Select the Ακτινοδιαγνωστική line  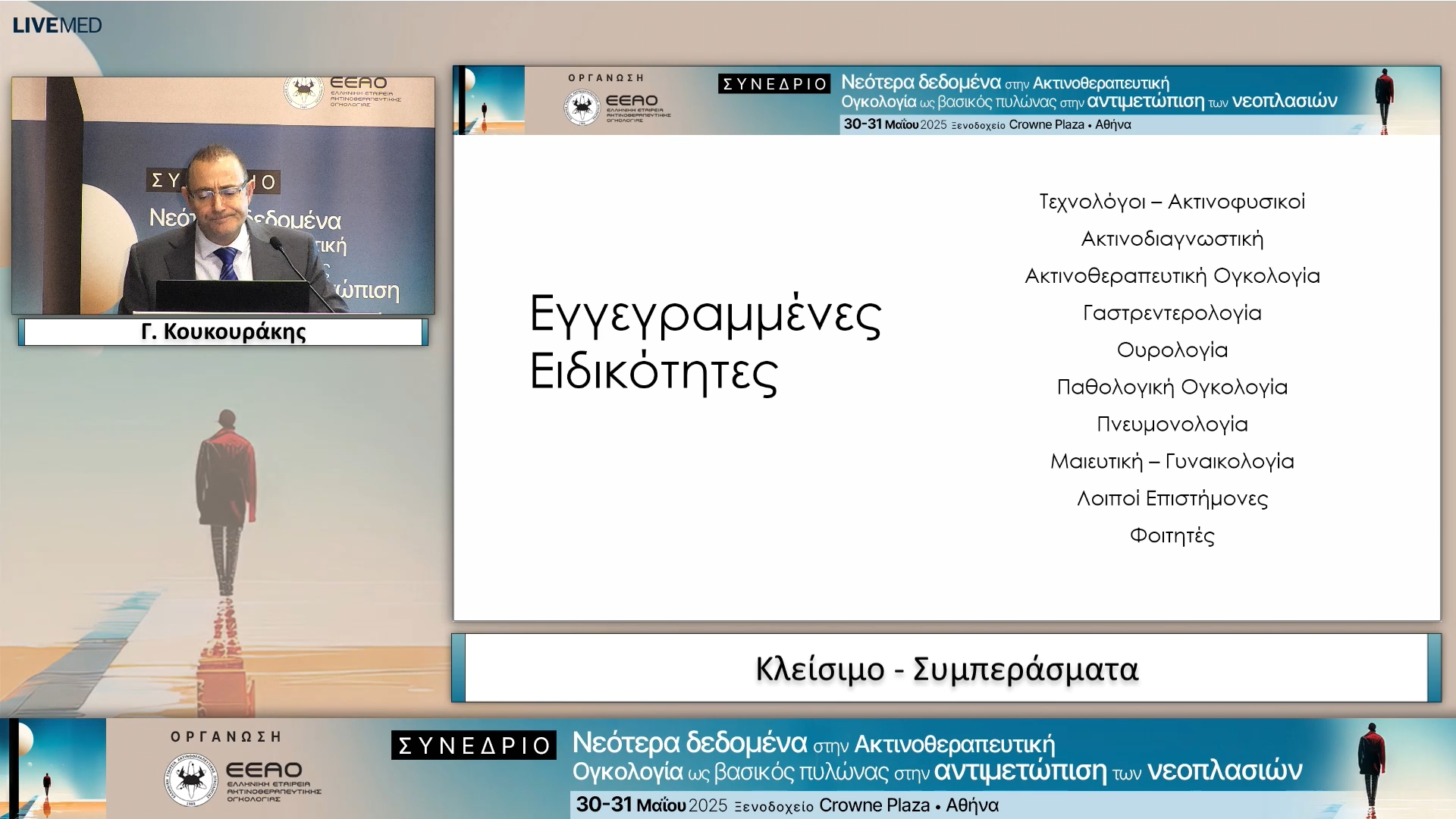coord(1172,239)
